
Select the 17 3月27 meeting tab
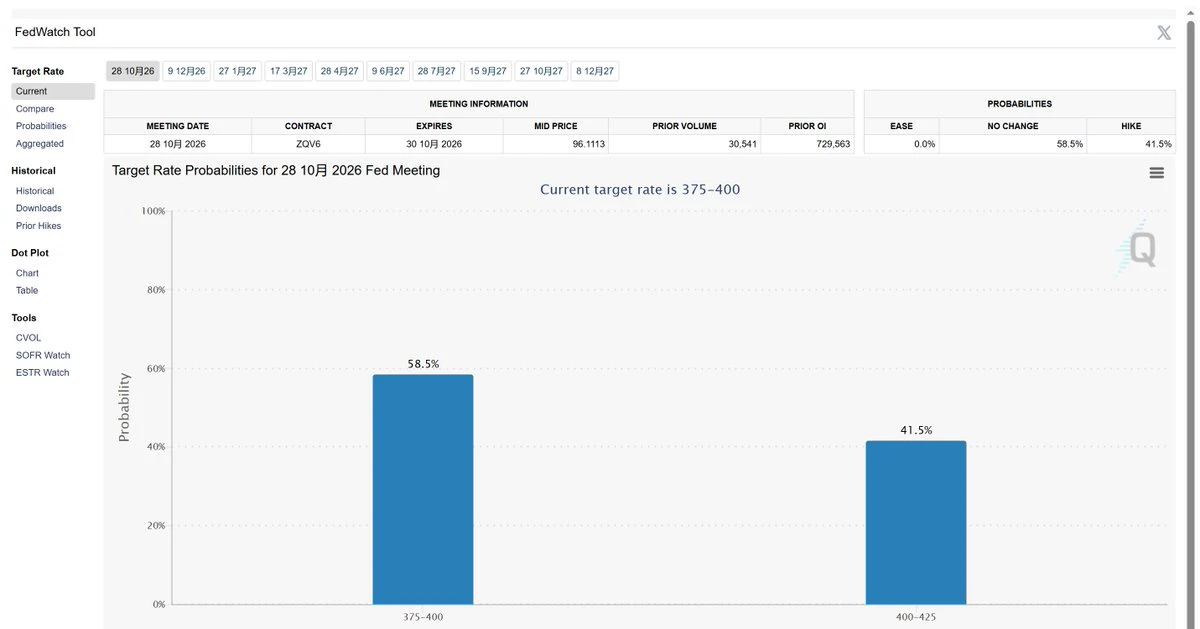point(289,71)
